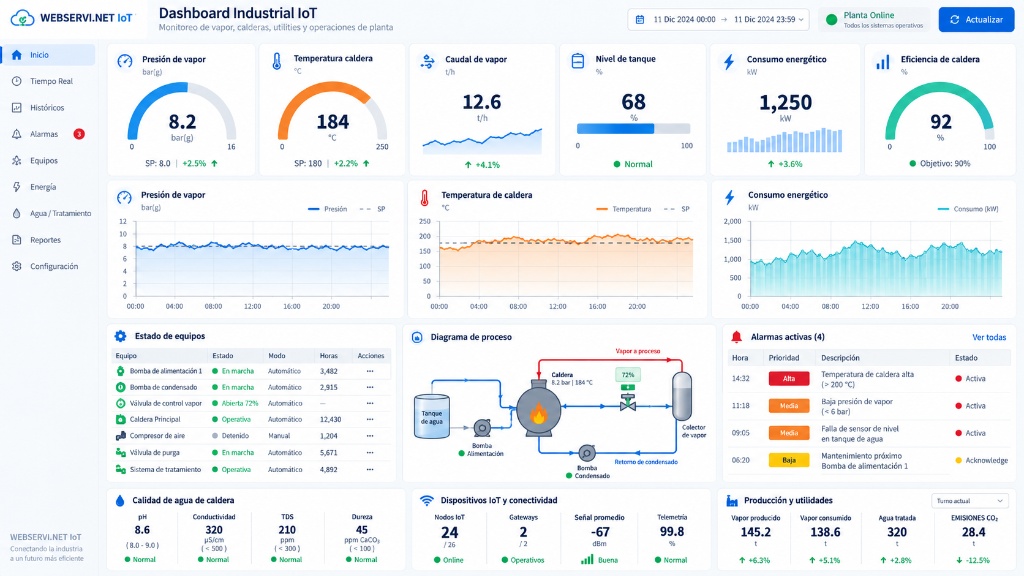Viewport: 1024px width, 576px height.
Task: Click the Producción y utilidades factory icon
Action: point(732,501)
